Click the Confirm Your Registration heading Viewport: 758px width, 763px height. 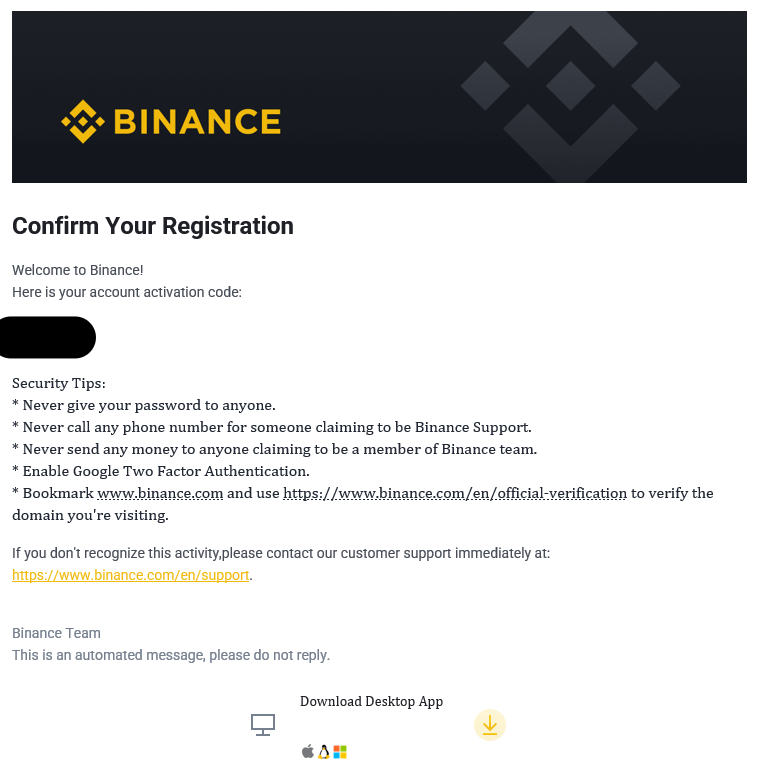153,226
